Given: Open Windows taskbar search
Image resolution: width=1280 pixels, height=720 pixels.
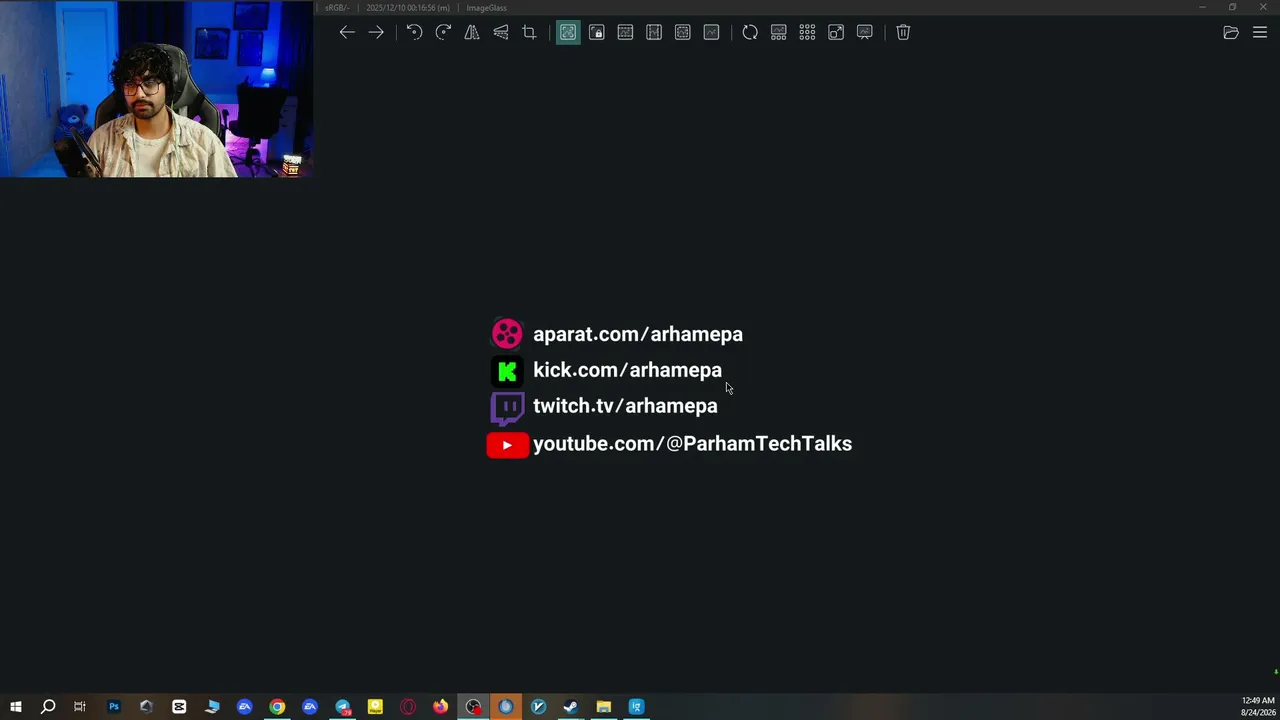Looking at the screenshot, I should (x=48, y=707).
